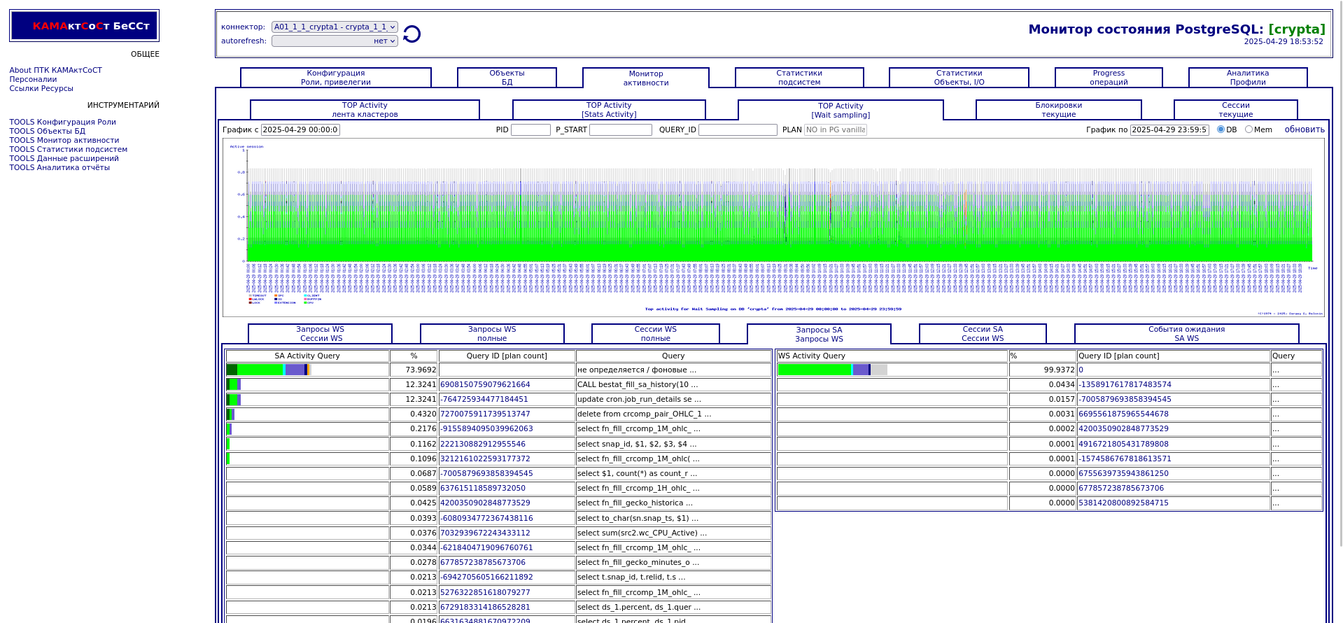Open the коннектор dropdown
Image resolution: width=1343 pixels, height=623 pixels.
tap(335, 27)
